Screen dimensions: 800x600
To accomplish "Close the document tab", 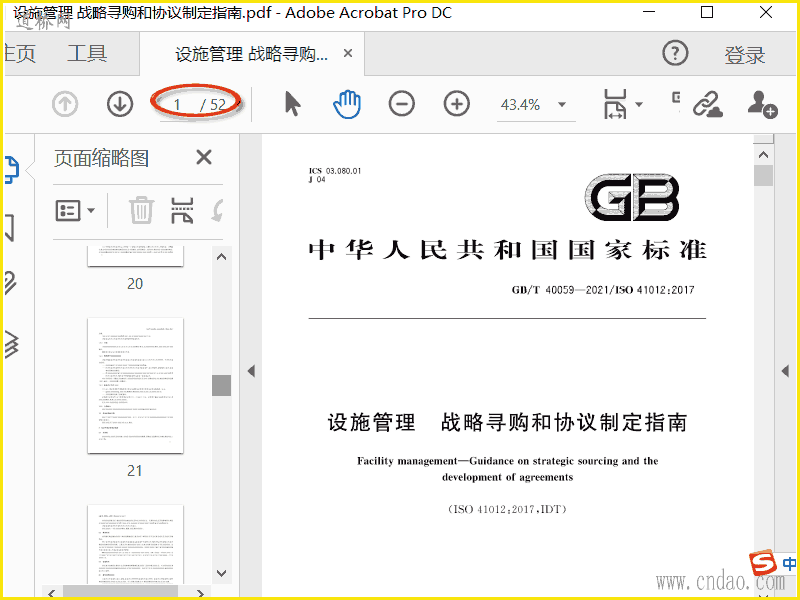I will coord(348,53).
